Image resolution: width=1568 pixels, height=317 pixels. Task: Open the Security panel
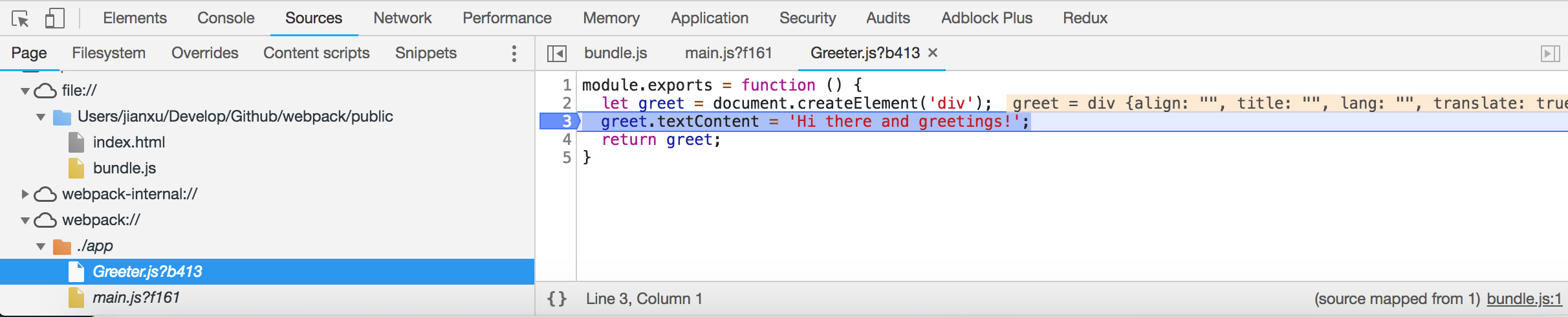[x=807, y=18]
